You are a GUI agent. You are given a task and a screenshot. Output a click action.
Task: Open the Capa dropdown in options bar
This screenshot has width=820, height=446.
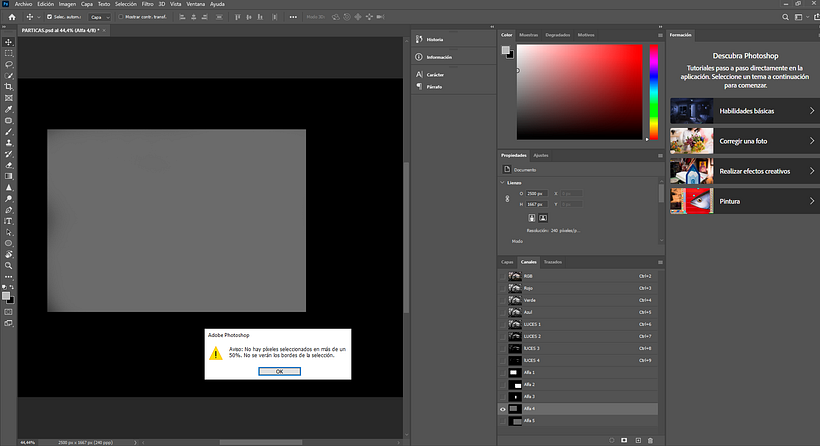(x=100, y=17)
